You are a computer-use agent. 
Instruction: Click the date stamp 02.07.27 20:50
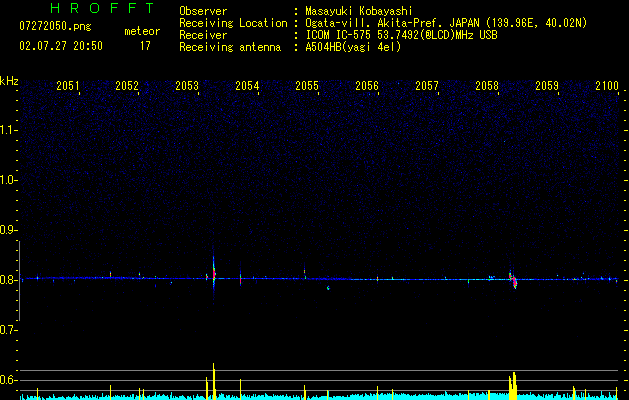(x=61, y=46)
